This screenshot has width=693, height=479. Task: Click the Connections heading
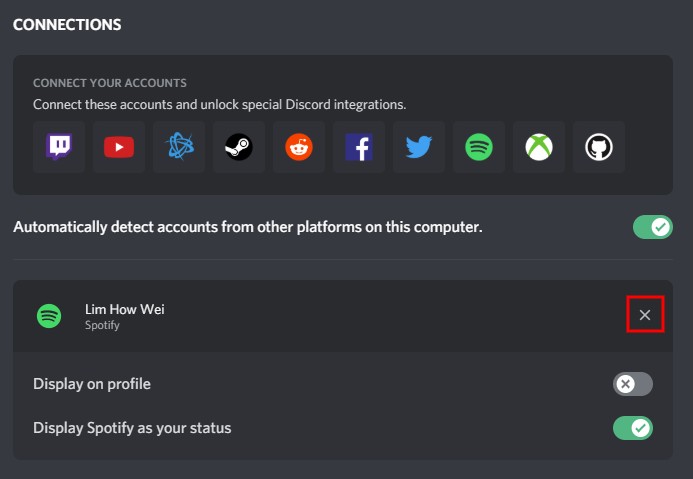(67, 25)
